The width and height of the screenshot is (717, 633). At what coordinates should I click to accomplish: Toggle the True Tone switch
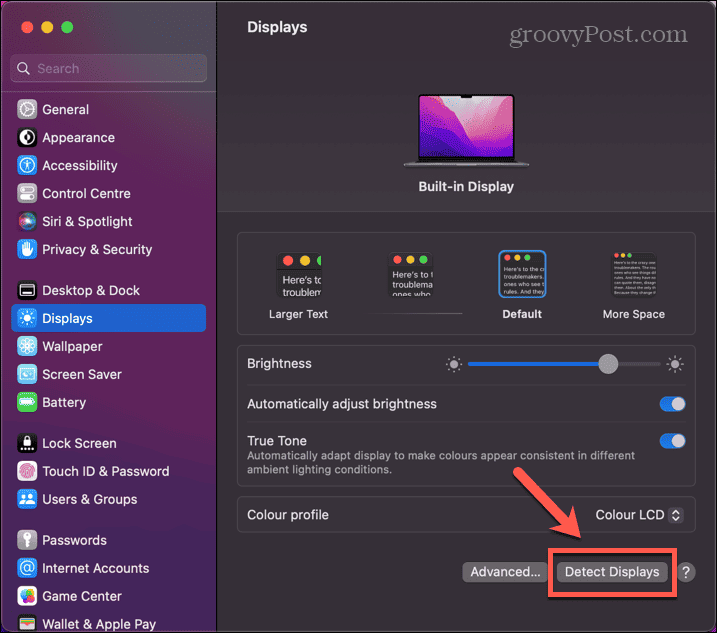(672, 441)
